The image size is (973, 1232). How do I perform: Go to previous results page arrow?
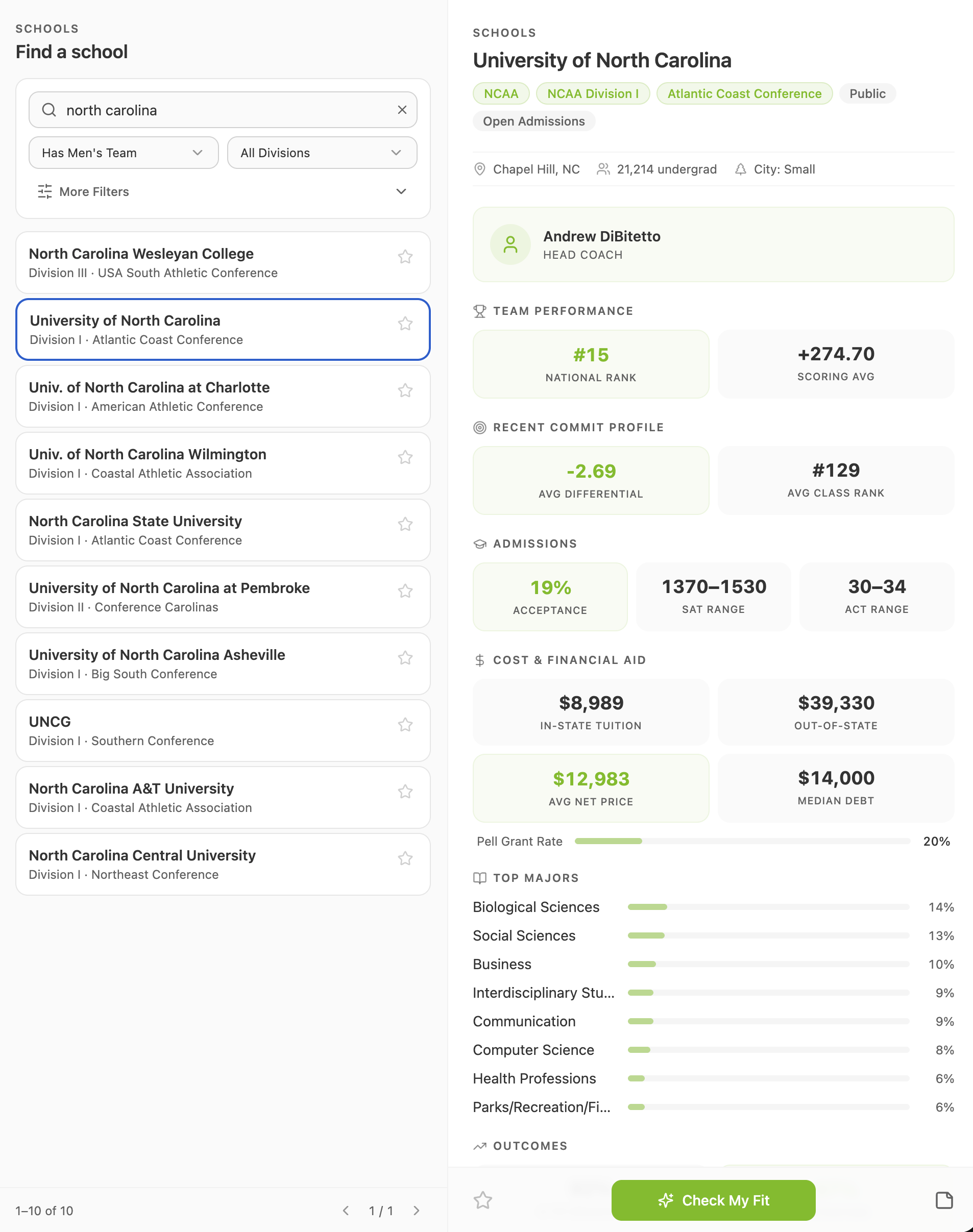(x=346, y=1211)
